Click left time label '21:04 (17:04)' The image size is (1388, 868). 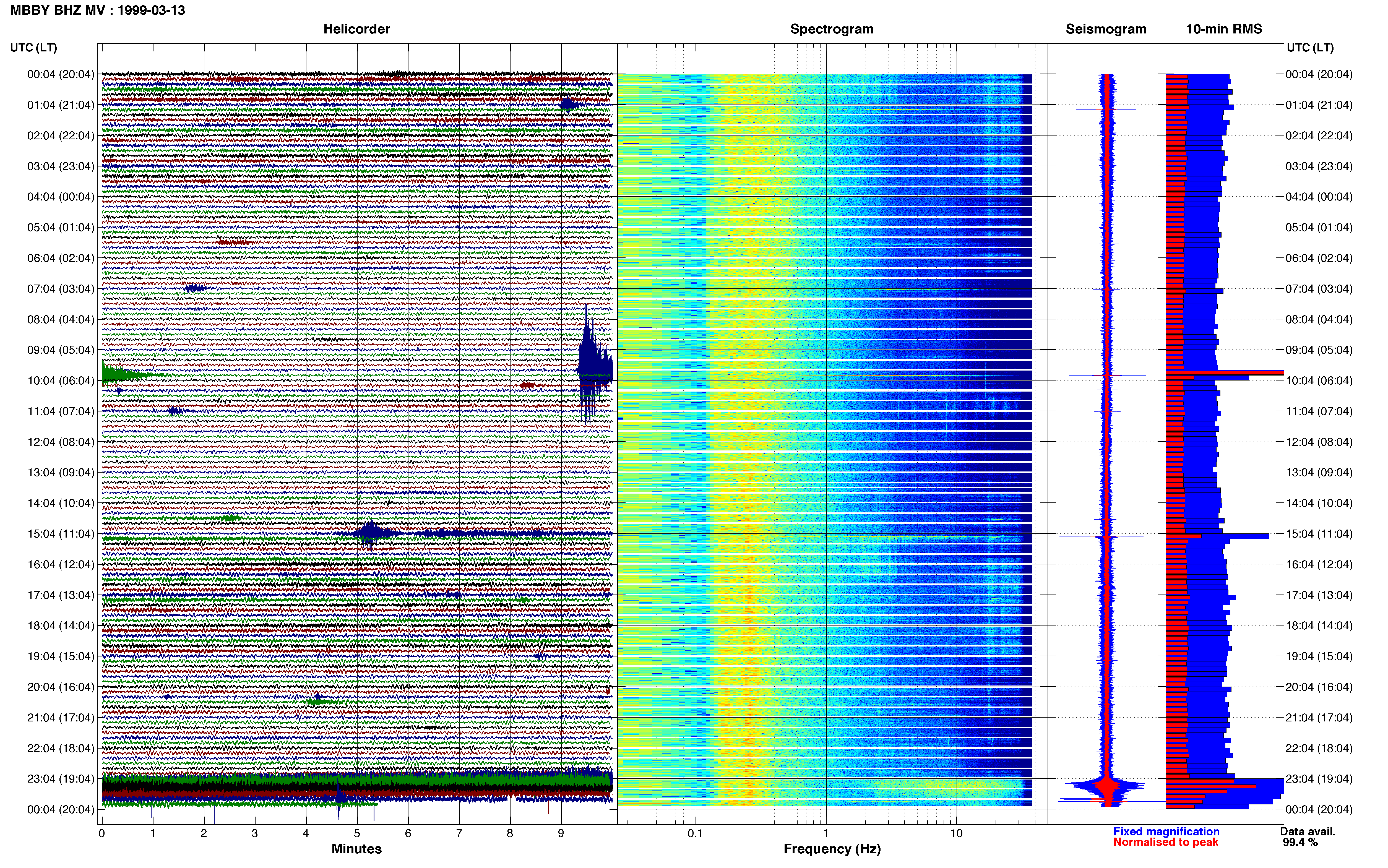point(61,718)
